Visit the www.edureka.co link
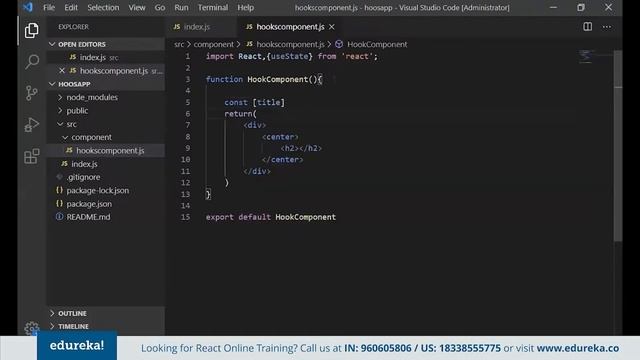The width and height of the screenshot is (640, 360). click(578, 348)
